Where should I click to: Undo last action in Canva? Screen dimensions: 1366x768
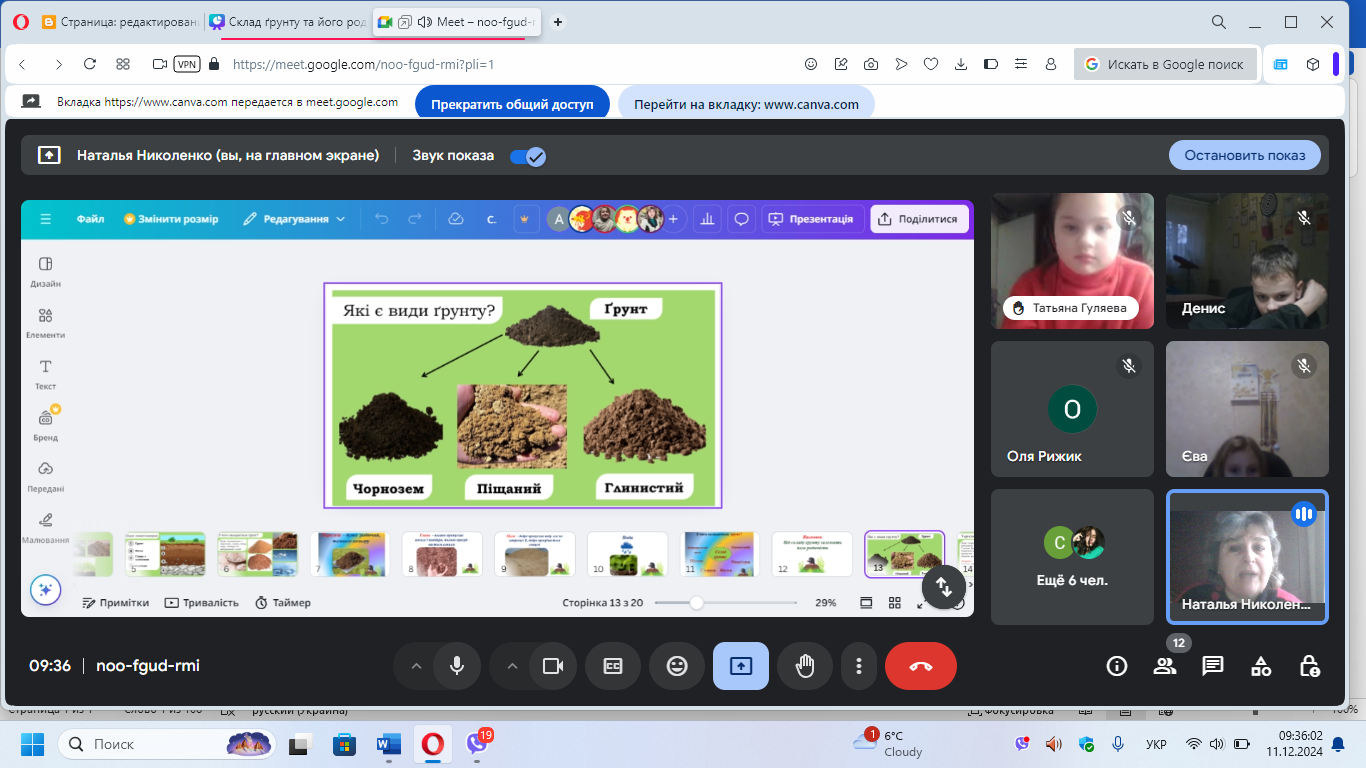pyautogui.click(x=381, y=219)
